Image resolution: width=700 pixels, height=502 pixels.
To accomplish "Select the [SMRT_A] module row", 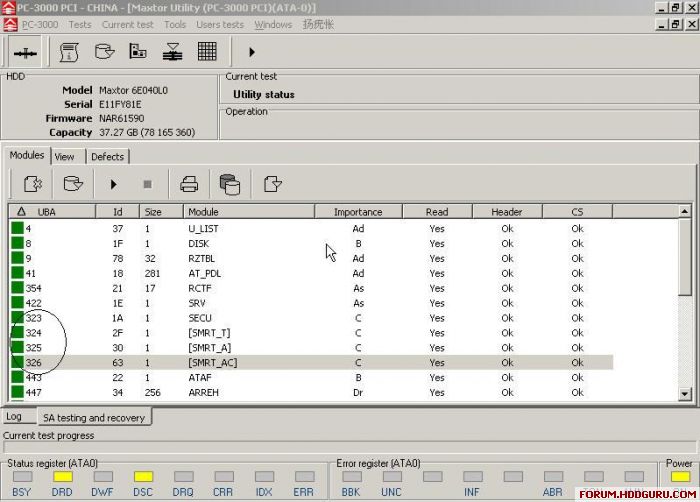I will [x=311, y=347].
